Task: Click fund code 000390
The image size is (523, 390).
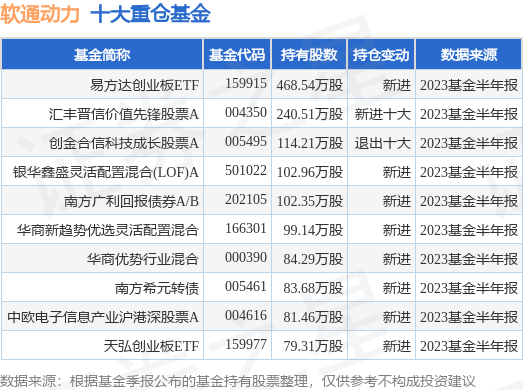Action: [246, 258]
